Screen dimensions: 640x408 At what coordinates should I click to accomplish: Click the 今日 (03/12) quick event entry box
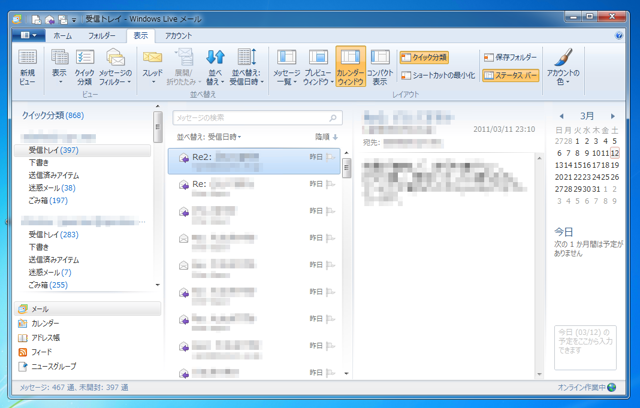point(585,347)
